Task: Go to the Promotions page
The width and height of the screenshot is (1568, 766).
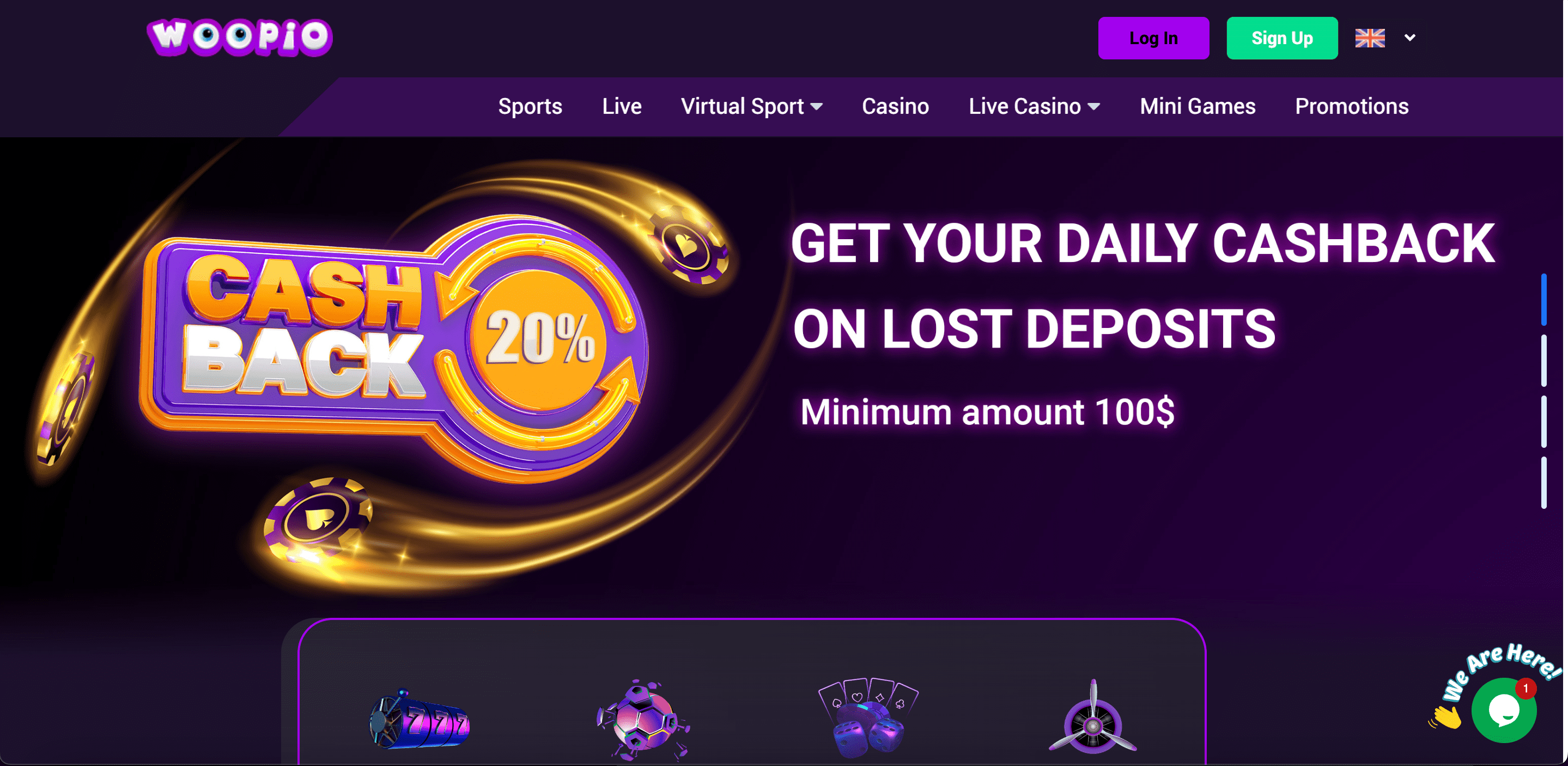Action: click(x=1351, y=107)
